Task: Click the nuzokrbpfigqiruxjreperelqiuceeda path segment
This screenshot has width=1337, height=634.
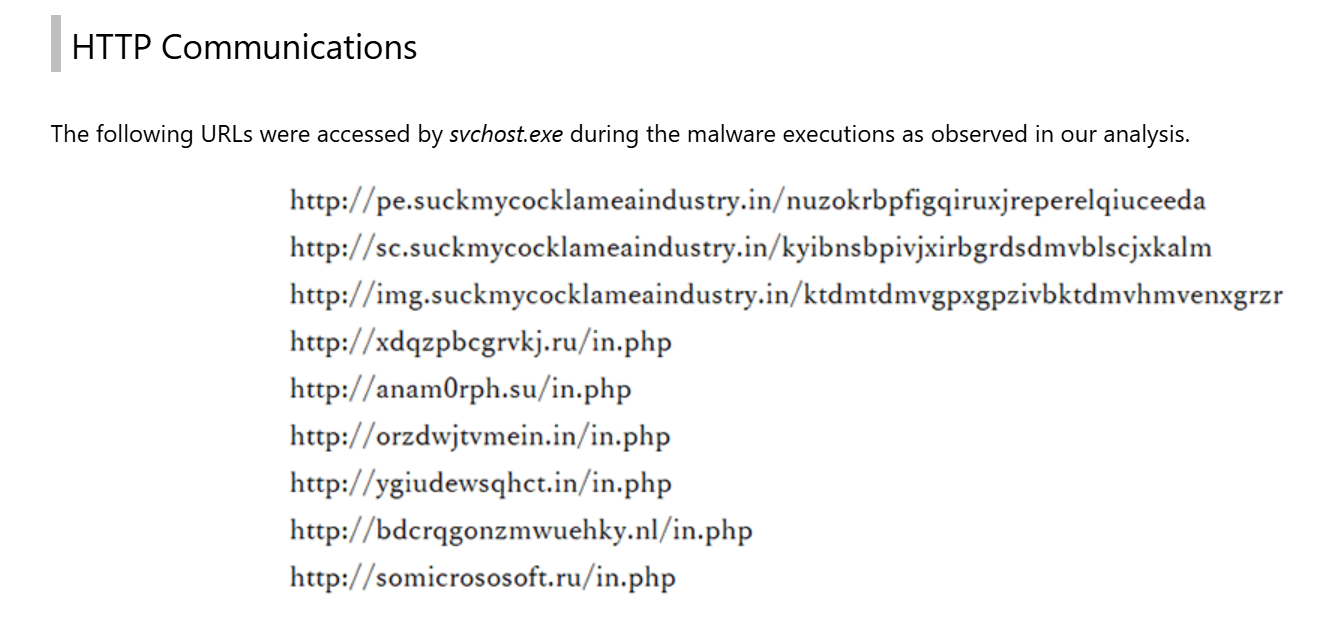Action: (996, 201)
